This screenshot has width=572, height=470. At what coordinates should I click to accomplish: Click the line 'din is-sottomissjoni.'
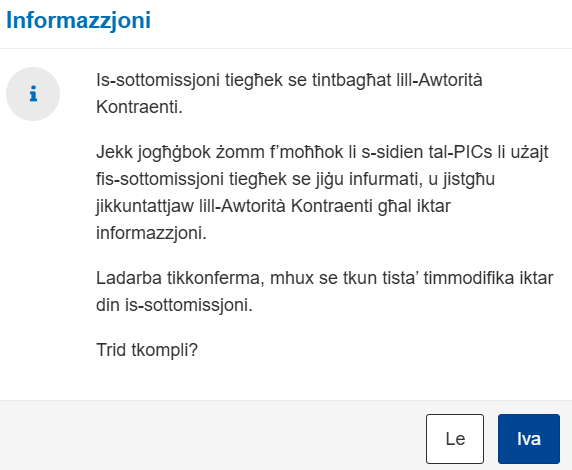[174, 305]
